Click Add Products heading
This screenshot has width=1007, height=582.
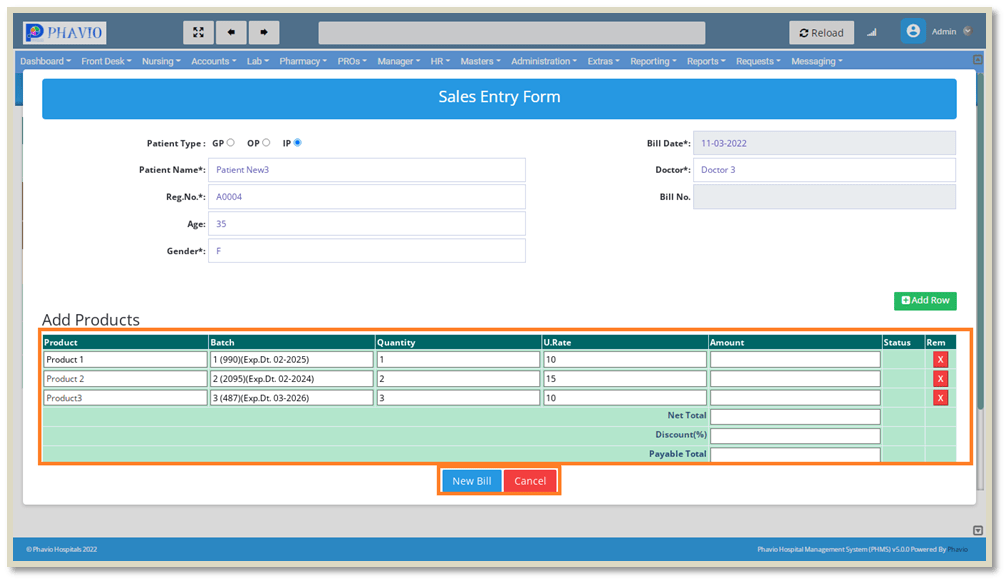[91, 320]
